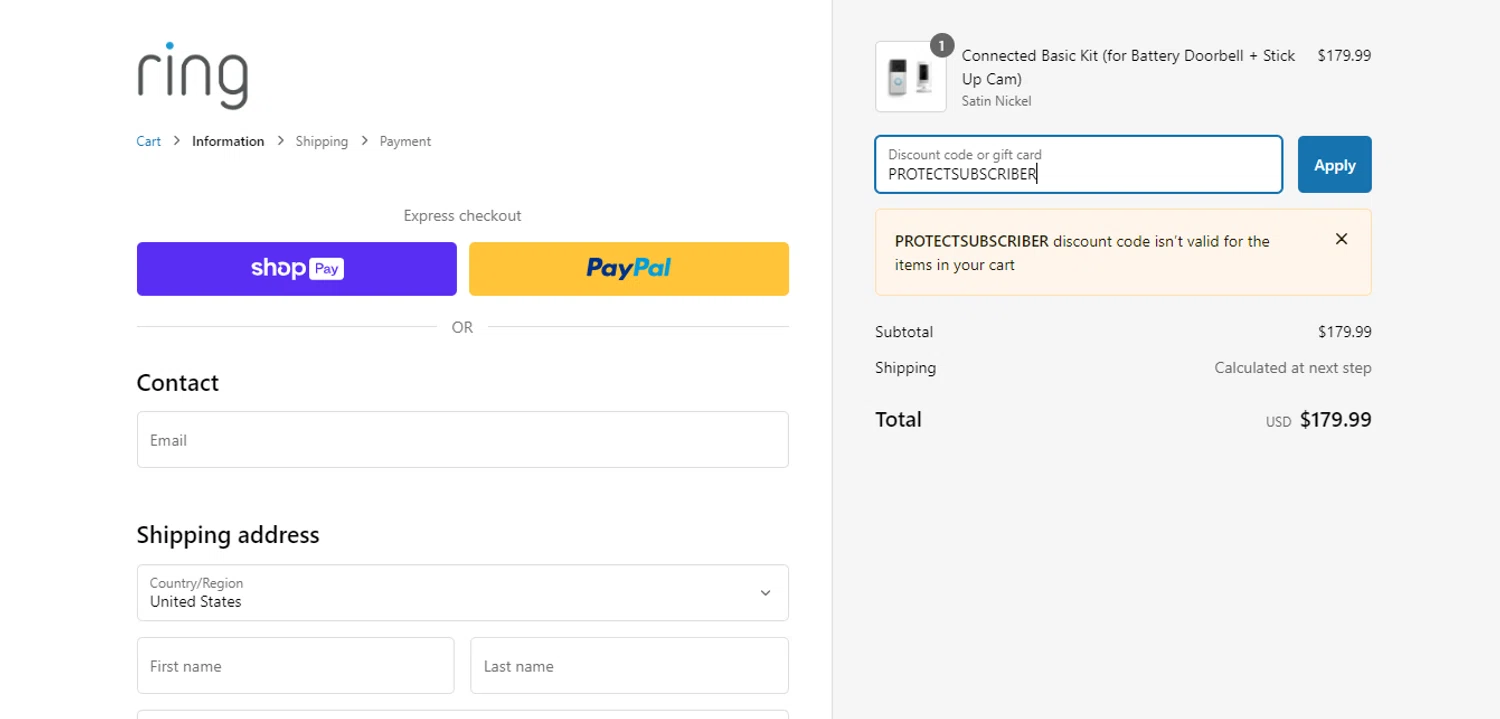Focus the discount code or gift card field

click(1078, 166)
